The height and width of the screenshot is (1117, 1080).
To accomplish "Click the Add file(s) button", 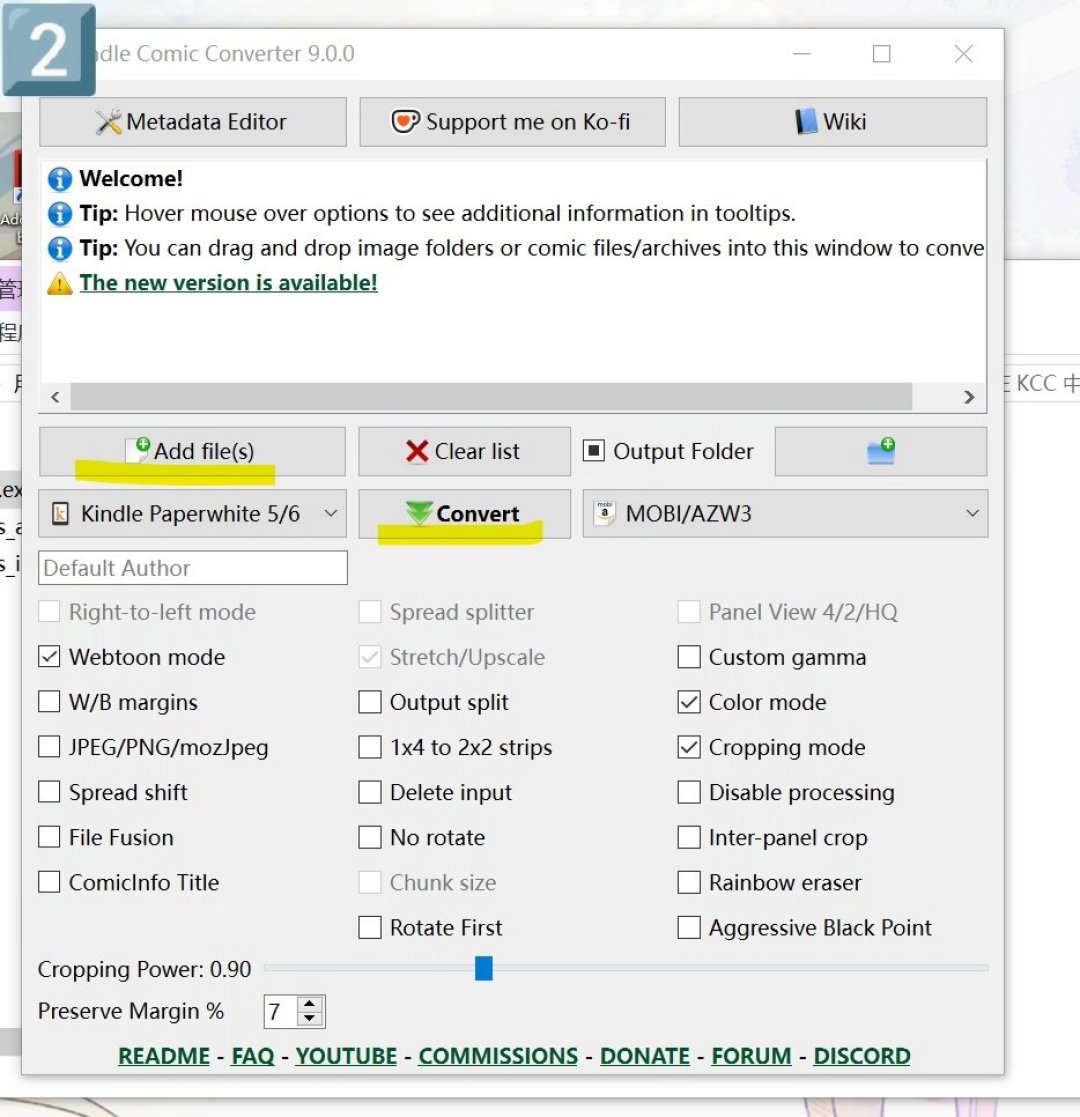I will tap(192, 452).
